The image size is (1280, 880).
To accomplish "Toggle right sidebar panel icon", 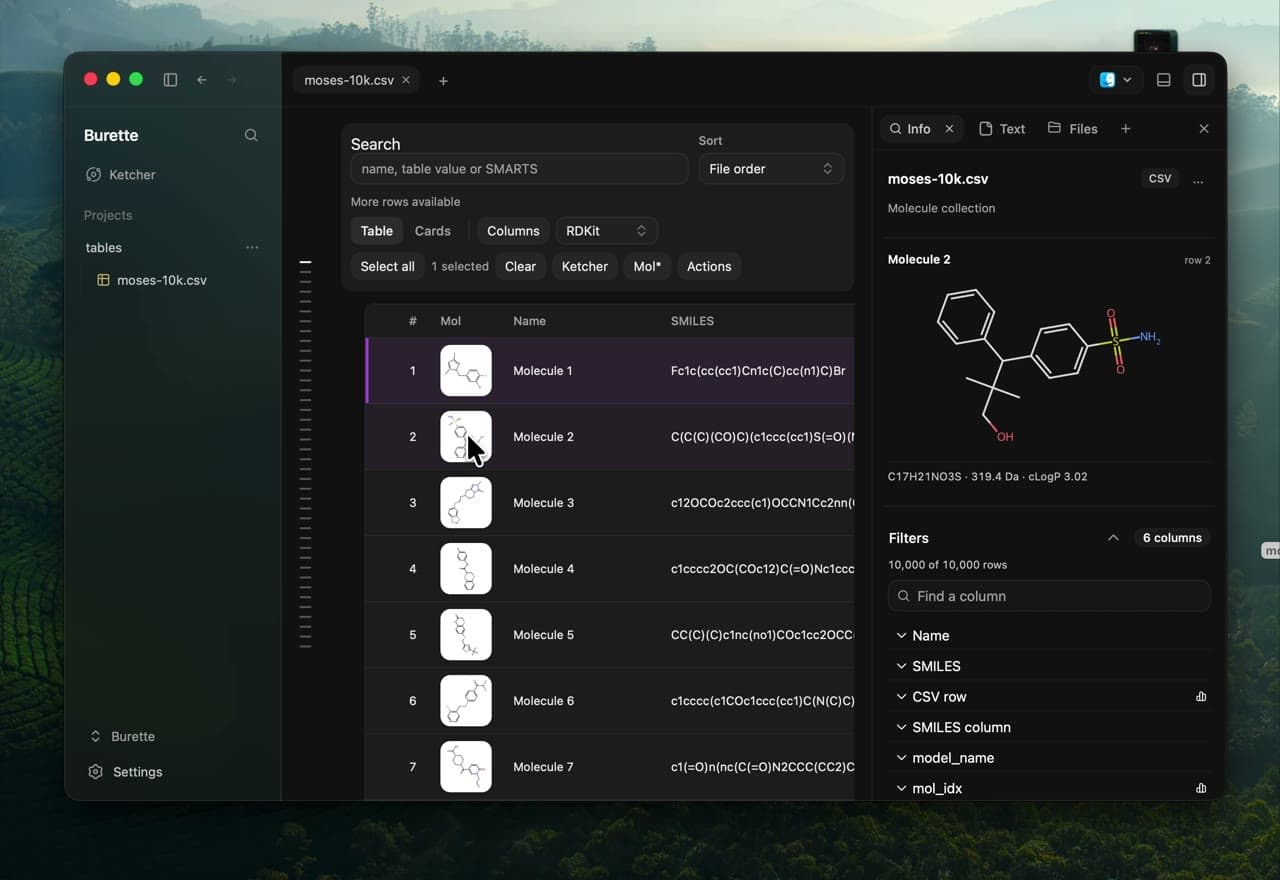I will (1199, 80).
